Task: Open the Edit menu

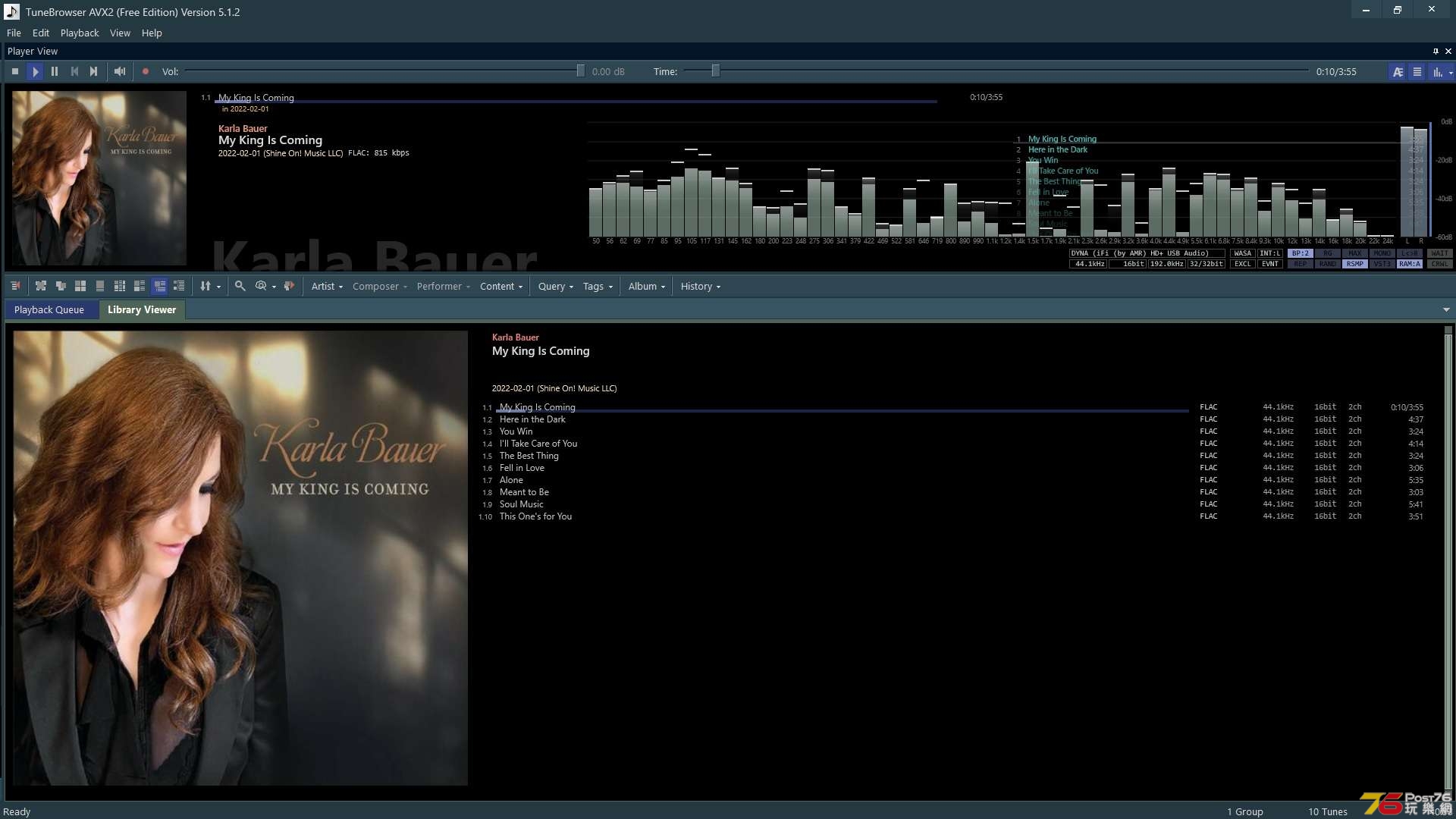Action: tap(41, 33)
